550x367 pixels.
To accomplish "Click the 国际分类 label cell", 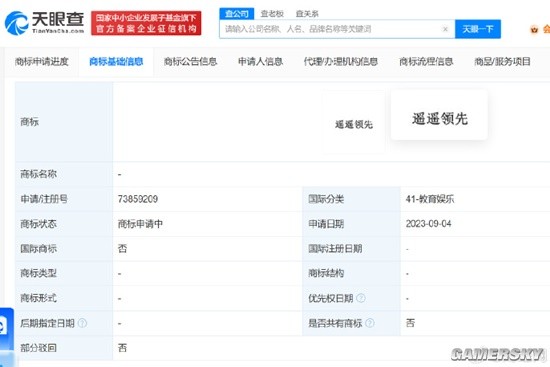I will 351,199.
